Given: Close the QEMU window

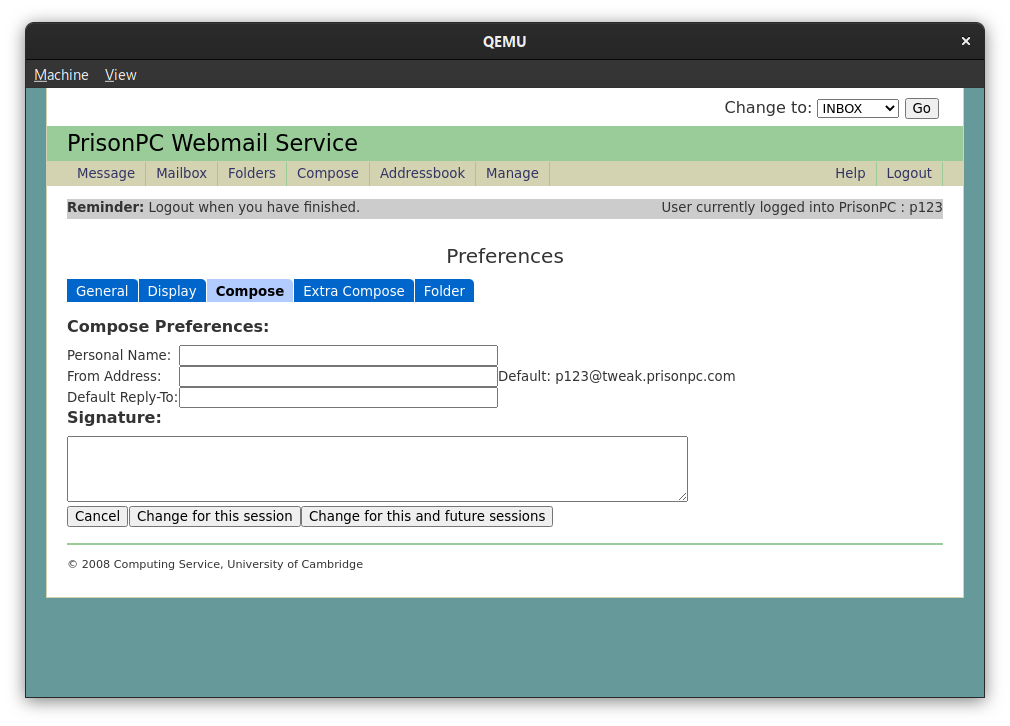Looking at the screenshot, I should pos(966,41).
